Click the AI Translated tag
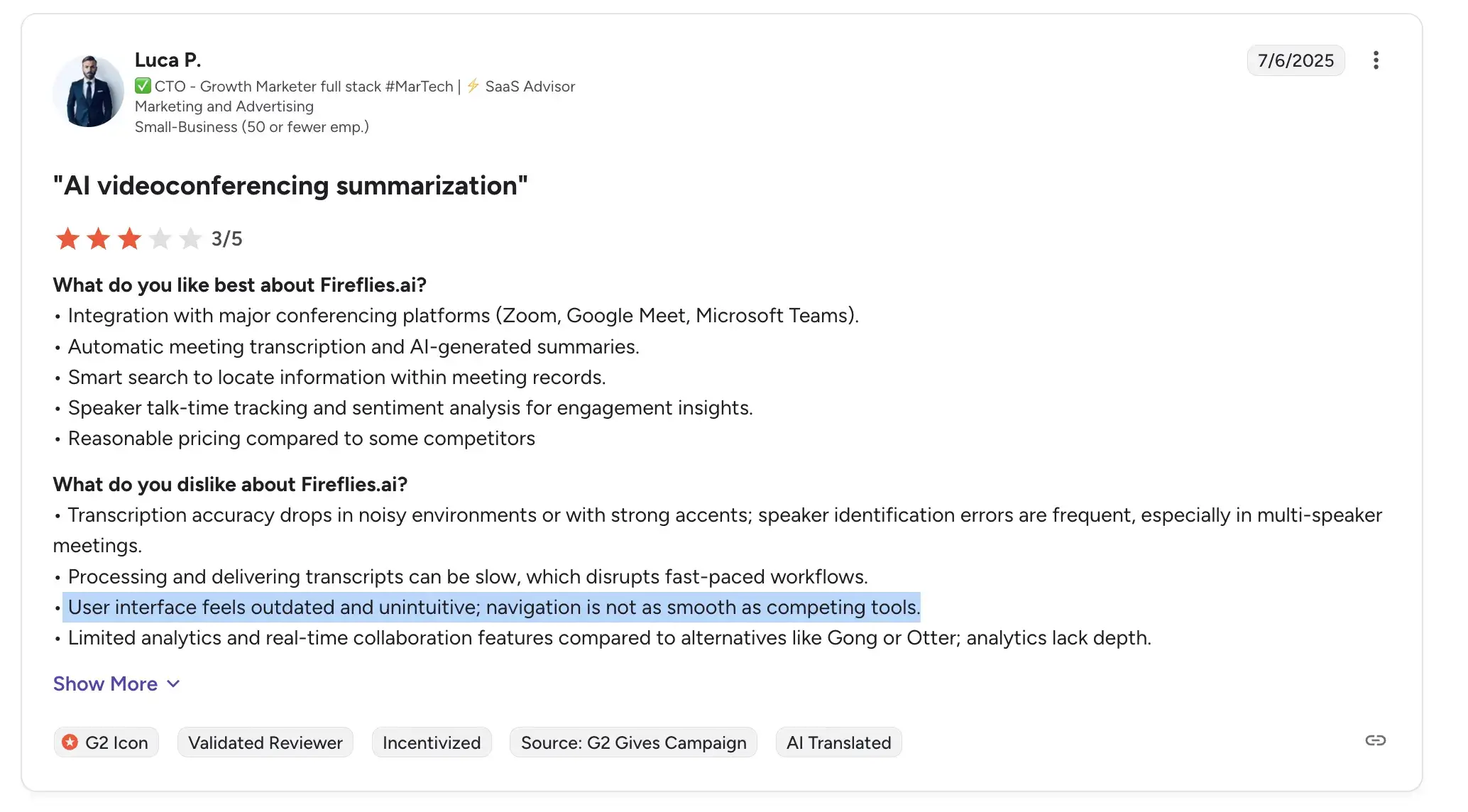 pos(838,742)
